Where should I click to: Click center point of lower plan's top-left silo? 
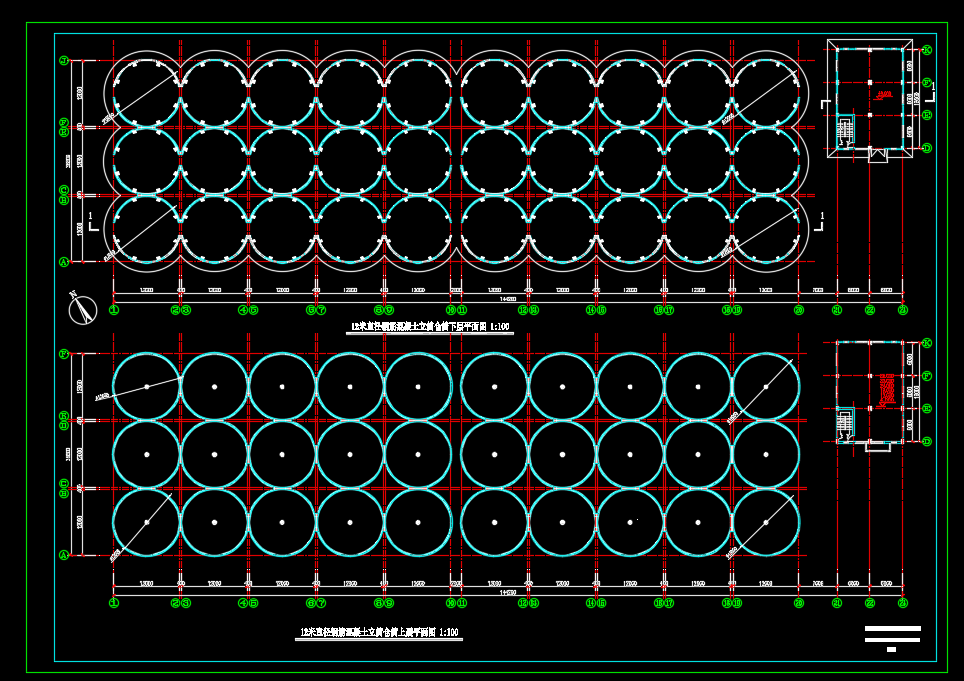click(147, 386)
